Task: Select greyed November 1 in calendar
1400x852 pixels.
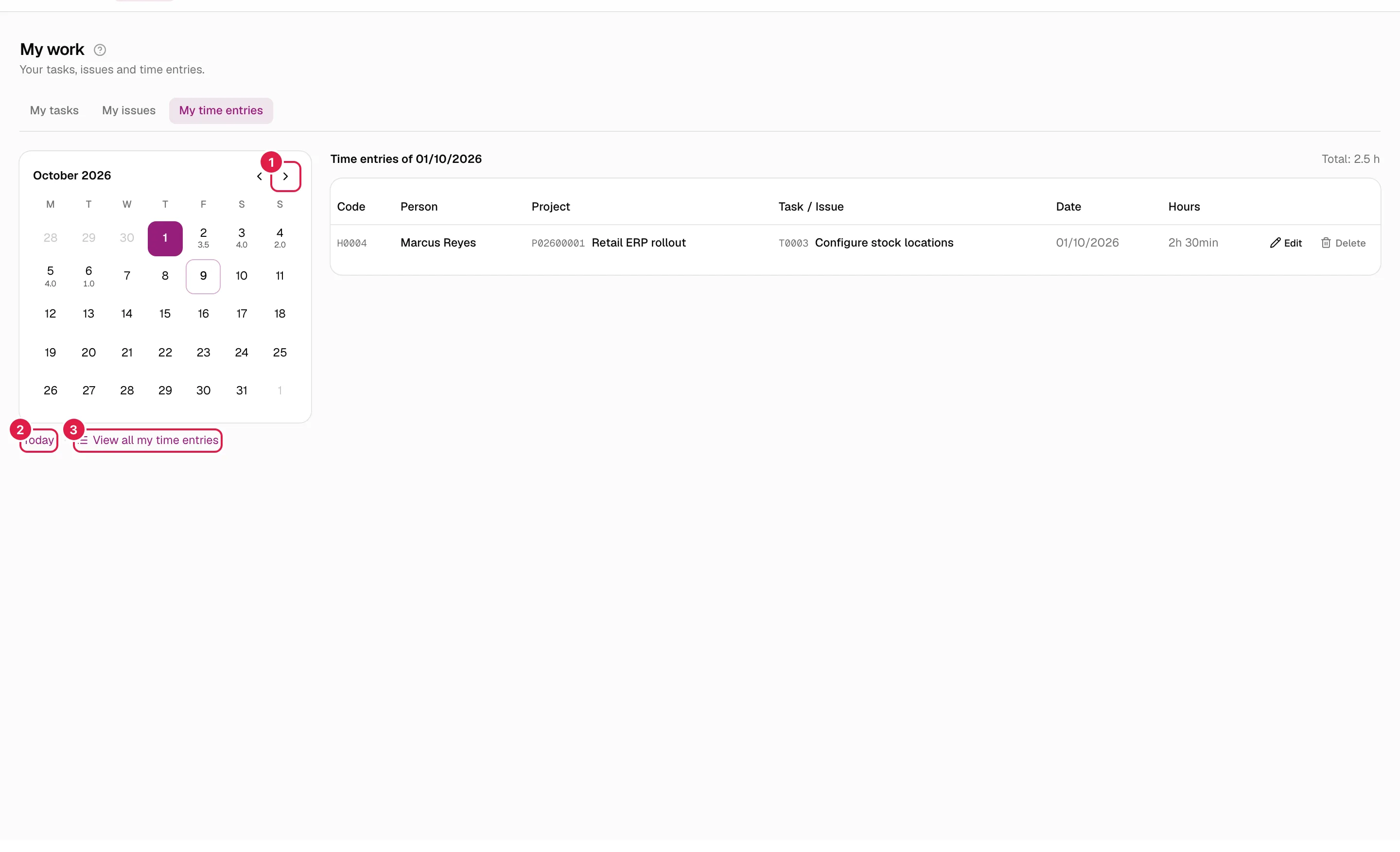Action: point(280,390)
